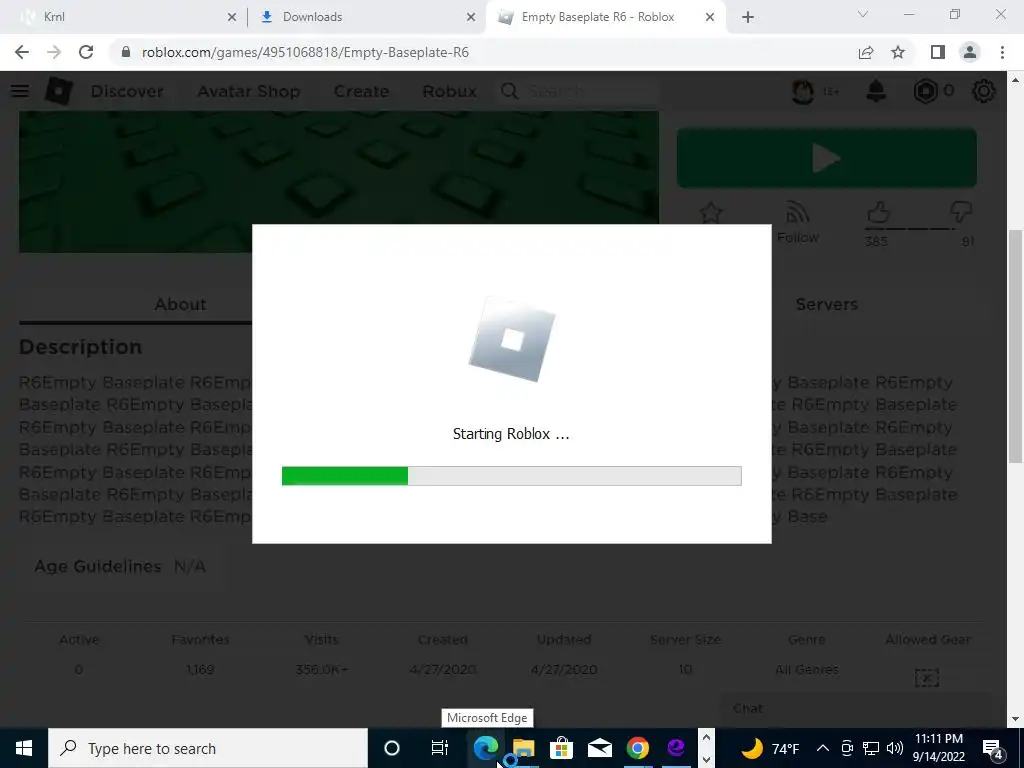Image resolution: width=1024 pixels, height=768 pixels.
Task: Switch to the Downloads tab
Action: click(x=366, y=17)
